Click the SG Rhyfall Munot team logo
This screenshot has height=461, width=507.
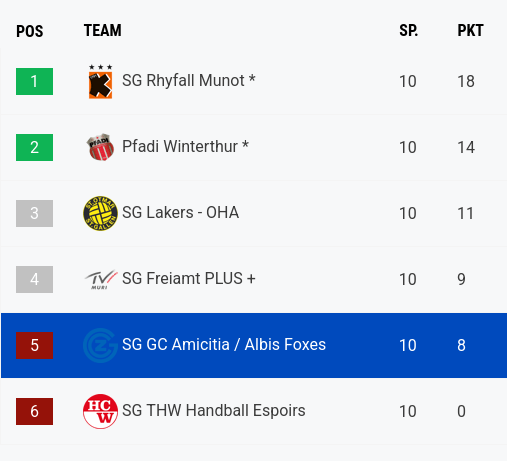(x=100, y=82)
